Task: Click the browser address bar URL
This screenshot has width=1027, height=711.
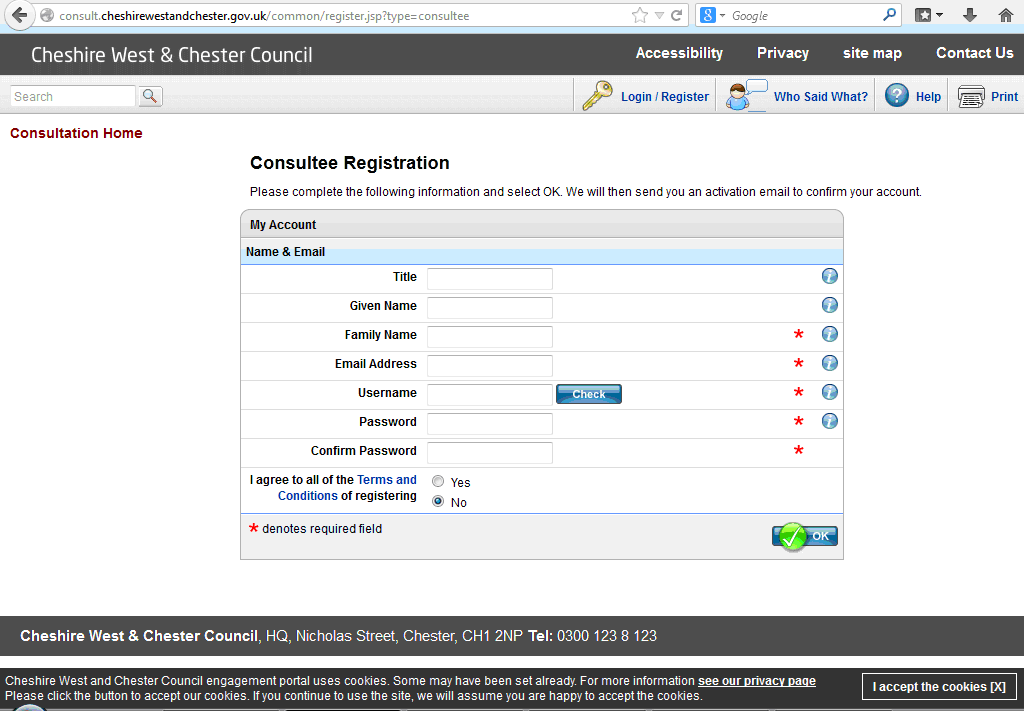Action: (264, 16)
